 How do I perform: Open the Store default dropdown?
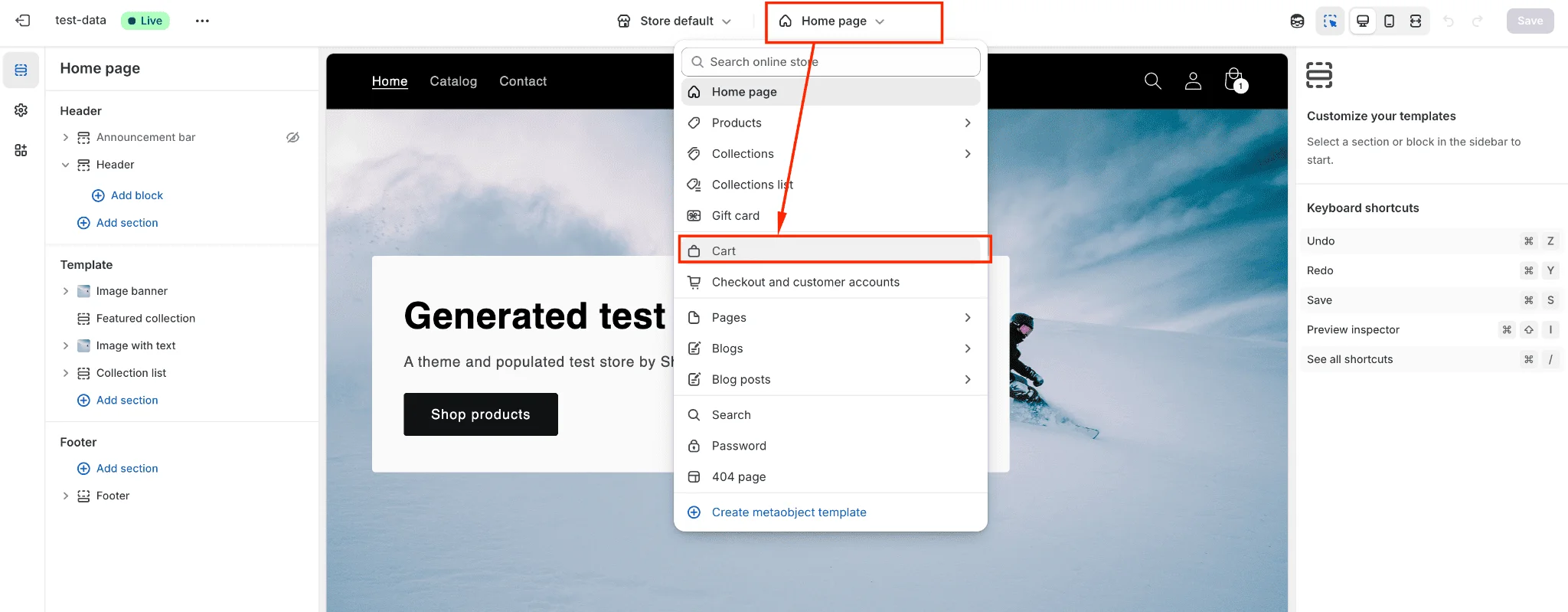click(675, 21)
